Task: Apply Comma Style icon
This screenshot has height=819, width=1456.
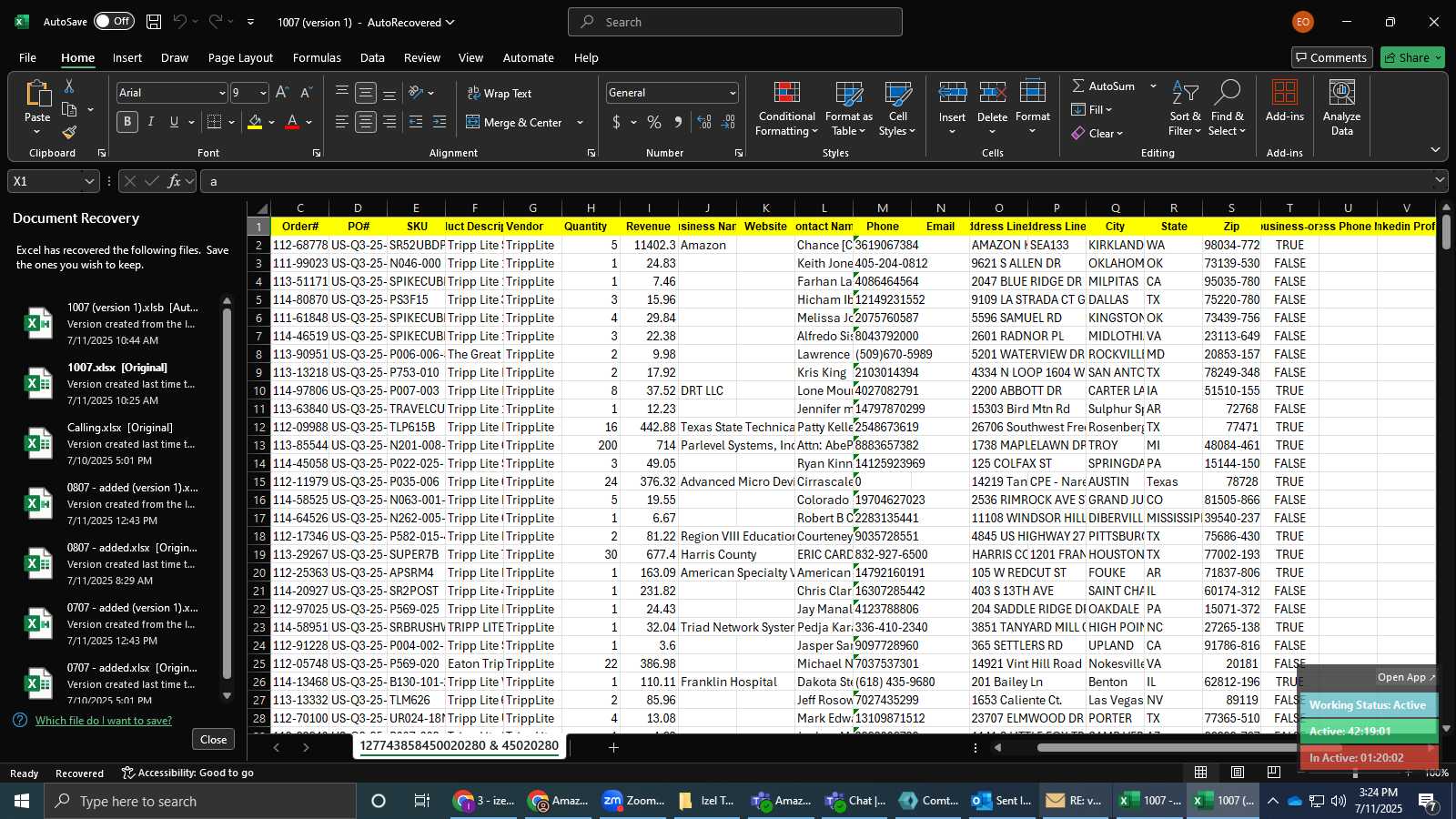Action: pos(678,122)
